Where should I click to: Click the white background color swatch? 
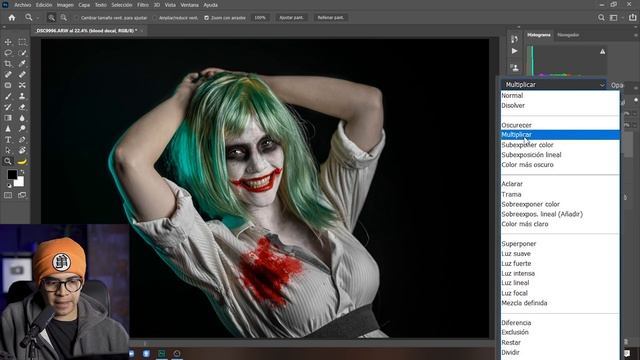click(x=20, y=183)
